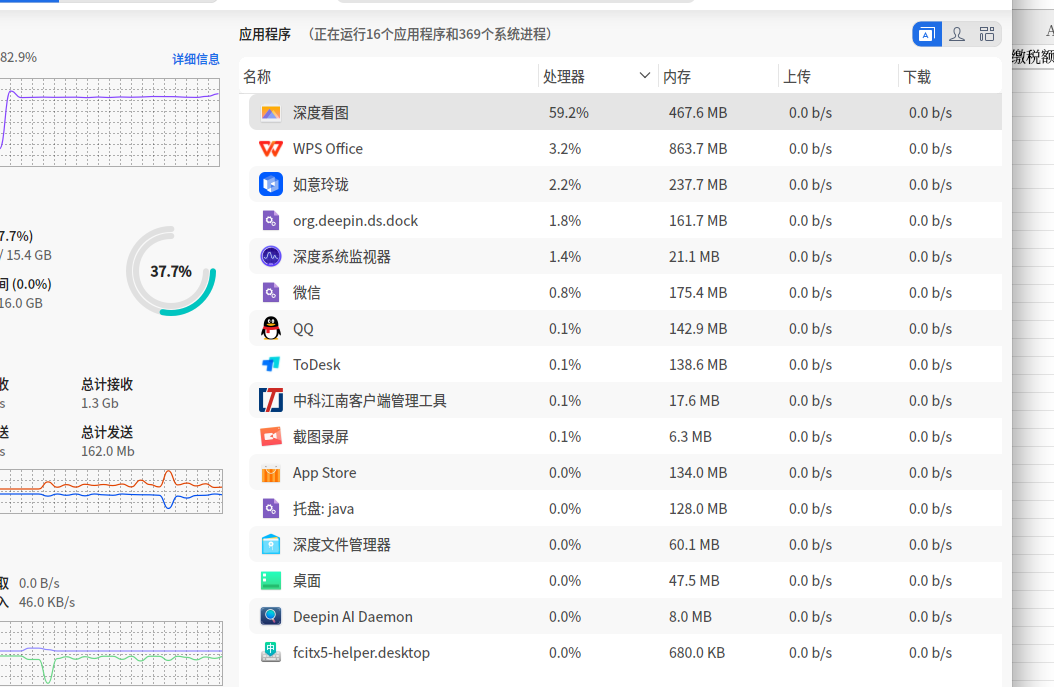Select the 深度看图 process name
1054x687 pixels.
coord(321,113)
